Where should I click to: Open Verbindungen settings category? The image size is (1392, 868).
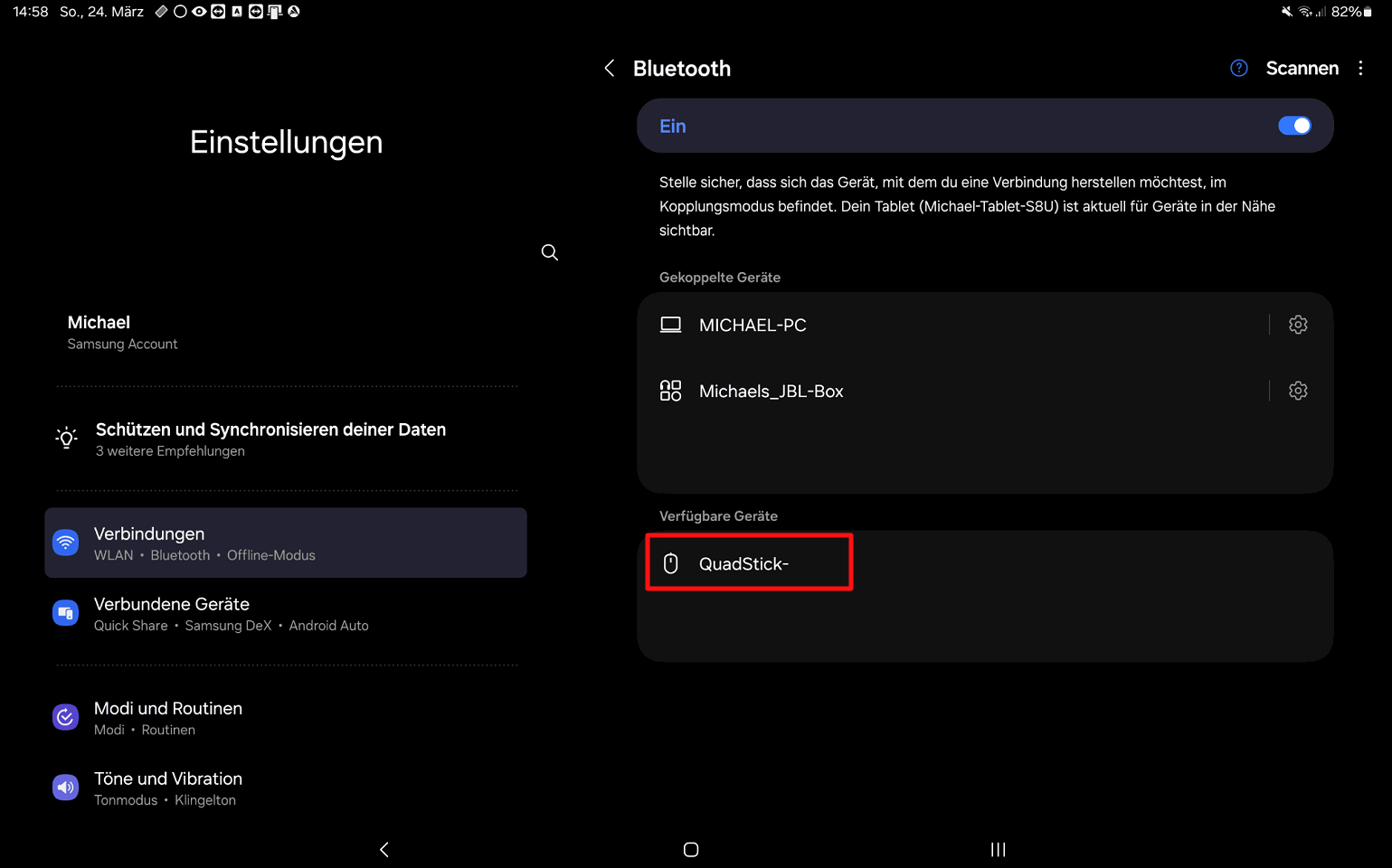click(x=286, y=543)
